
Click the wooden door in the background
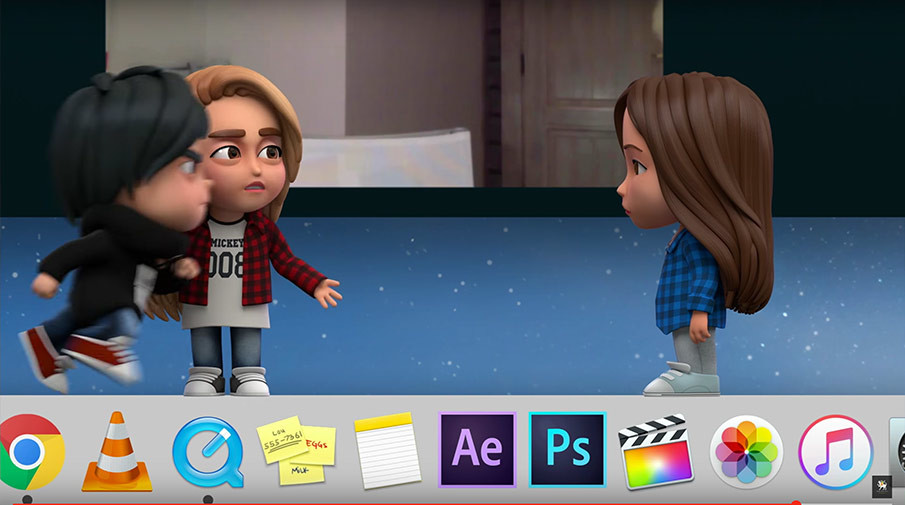coord(580,90)
